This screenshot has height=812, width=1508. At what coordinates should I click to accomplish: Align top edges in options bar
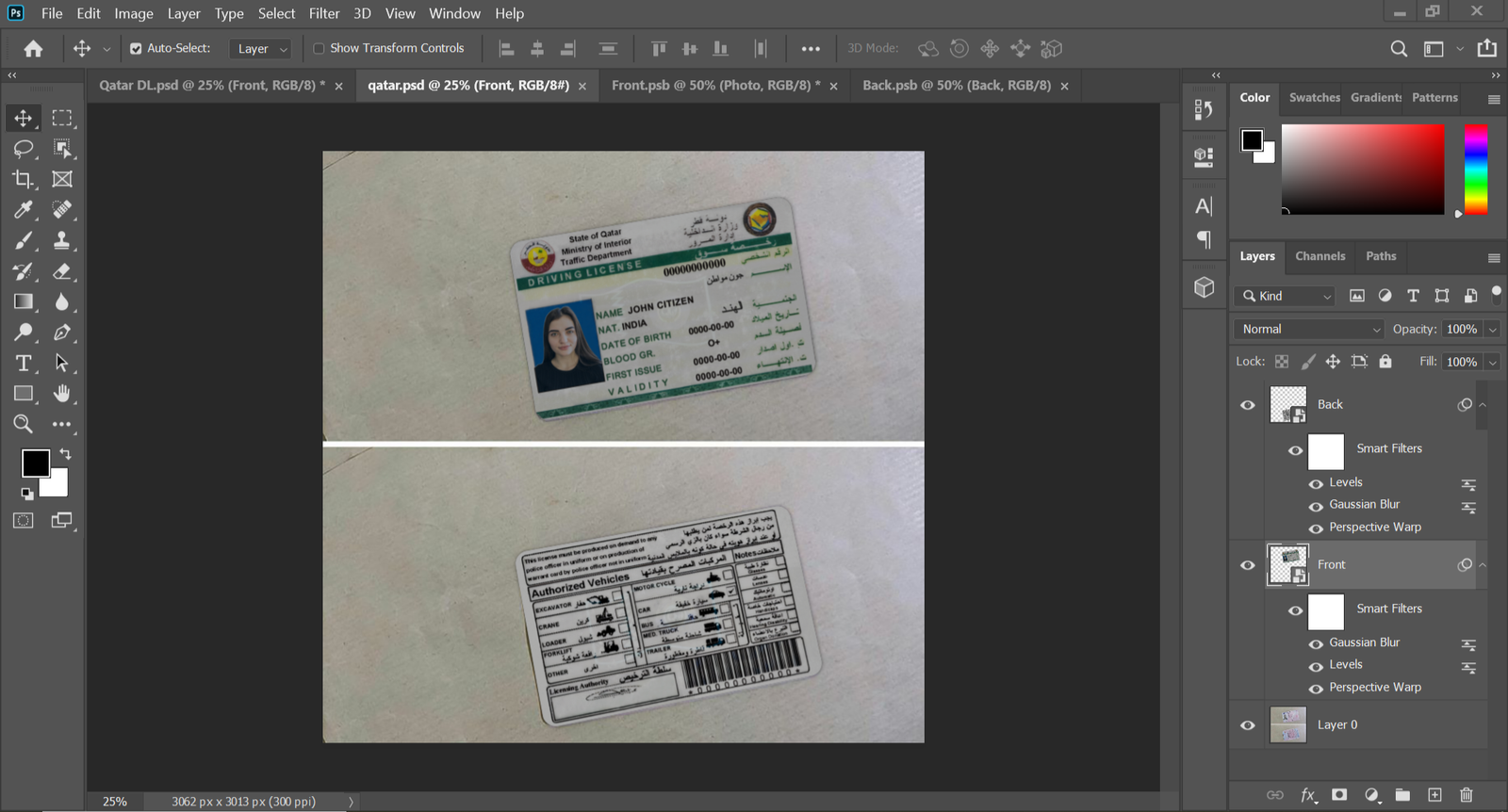coord(659,48)
